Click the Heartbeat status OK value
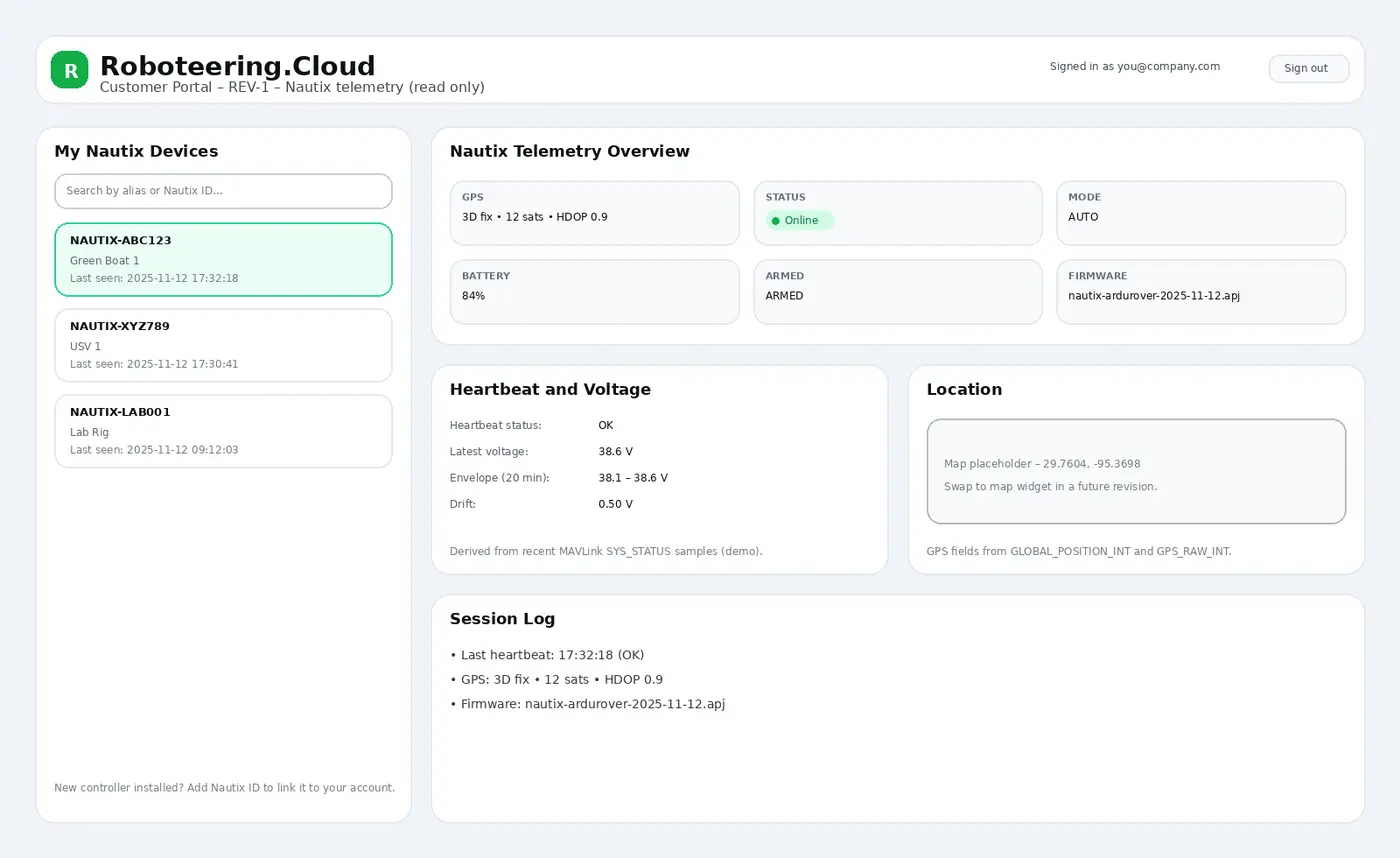This screenshot has width=1400, height=858. 606,426
